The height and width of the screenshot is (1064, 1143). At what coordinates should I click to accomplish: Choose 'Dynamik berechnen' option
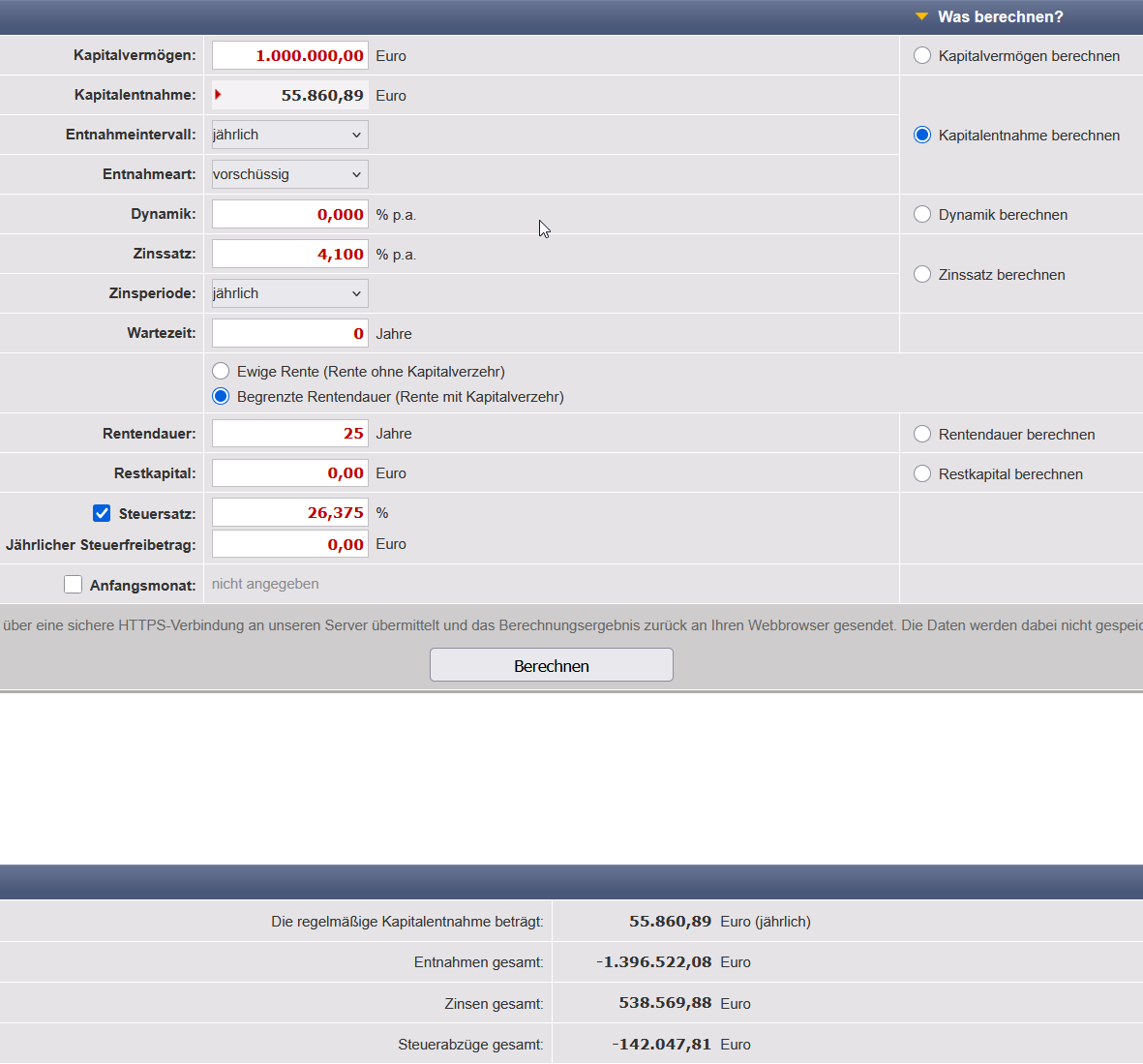(x=922, y=214)
